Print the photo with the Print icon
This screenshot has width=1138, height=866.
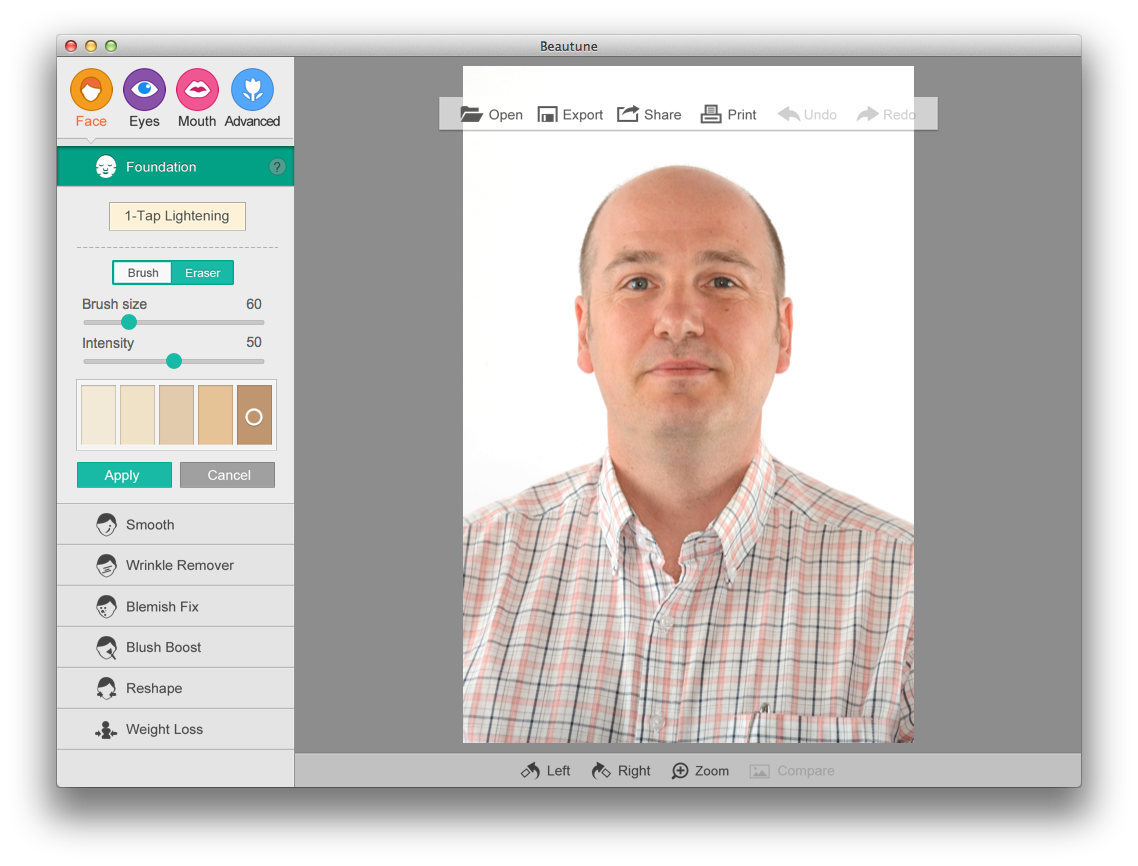711,114
